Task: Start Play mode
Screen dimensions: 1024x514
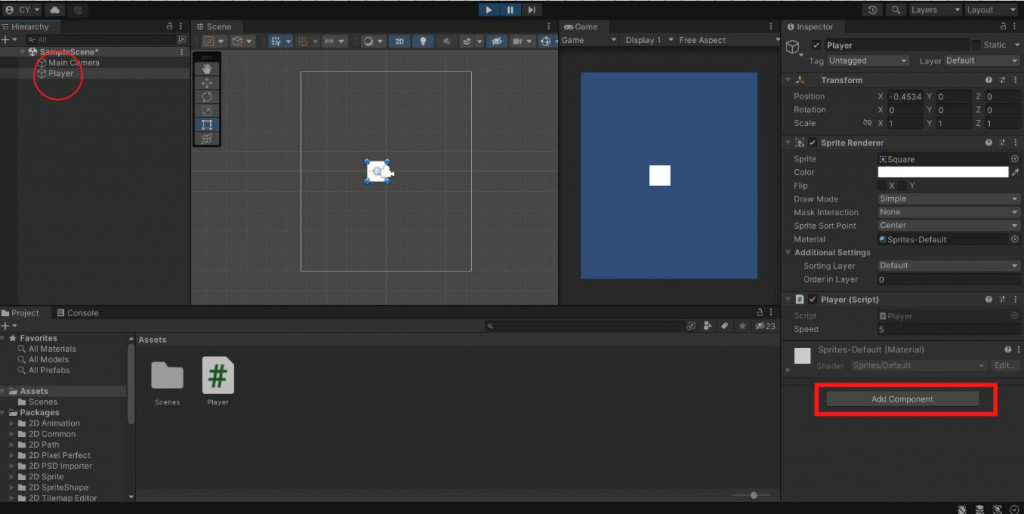Action: click(488, 10)
